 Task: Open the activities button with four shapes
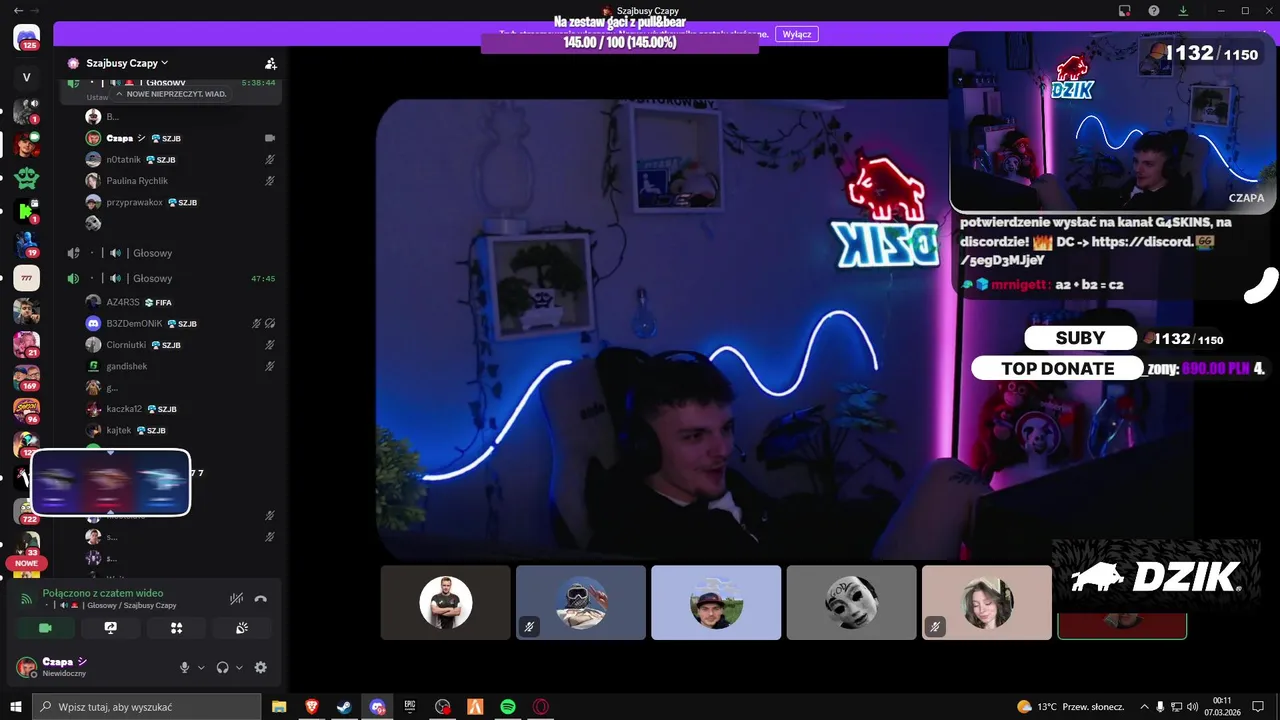click(177, 628)
